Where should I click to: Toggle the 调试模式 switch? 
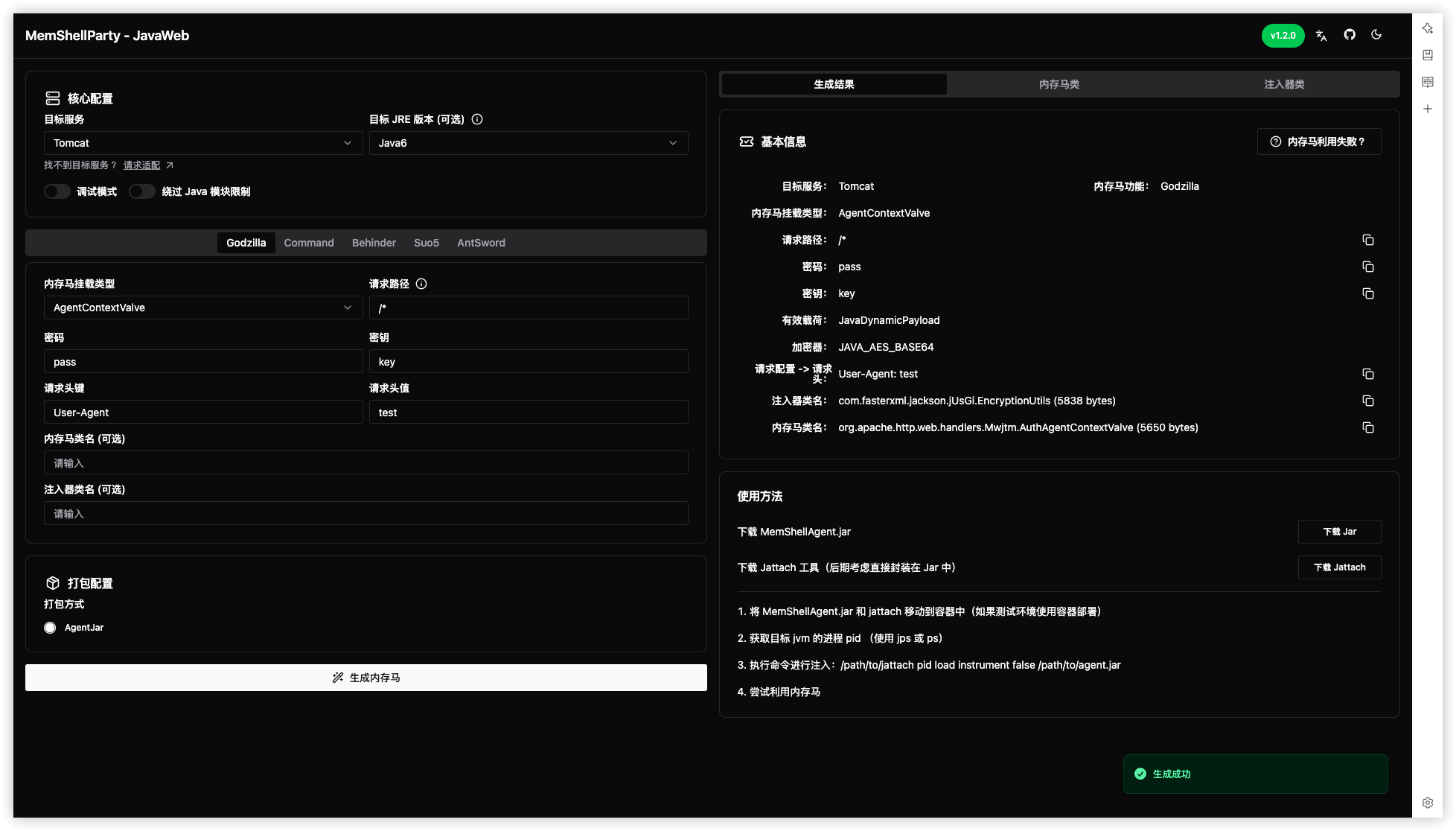(x=57, y=191)
